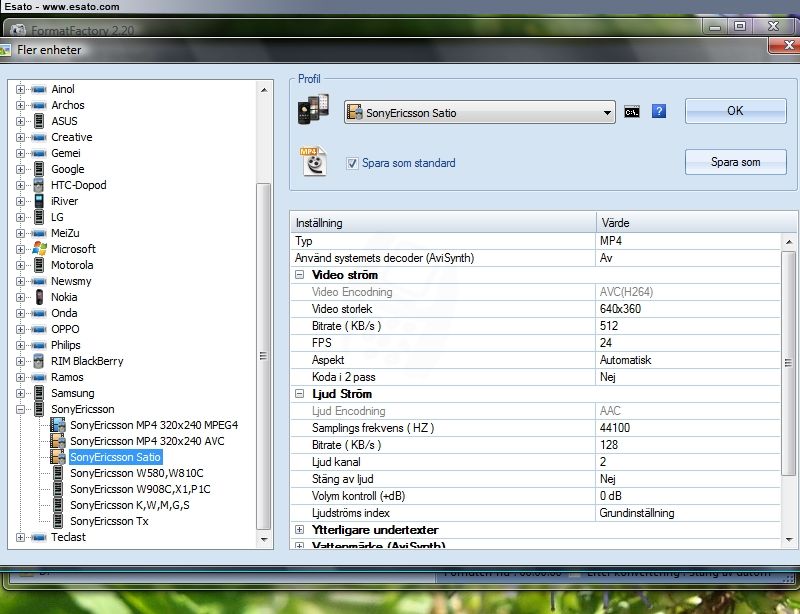
Task: Expand the Ytterligare undertexter group
Action: click(x=299, y=530)
